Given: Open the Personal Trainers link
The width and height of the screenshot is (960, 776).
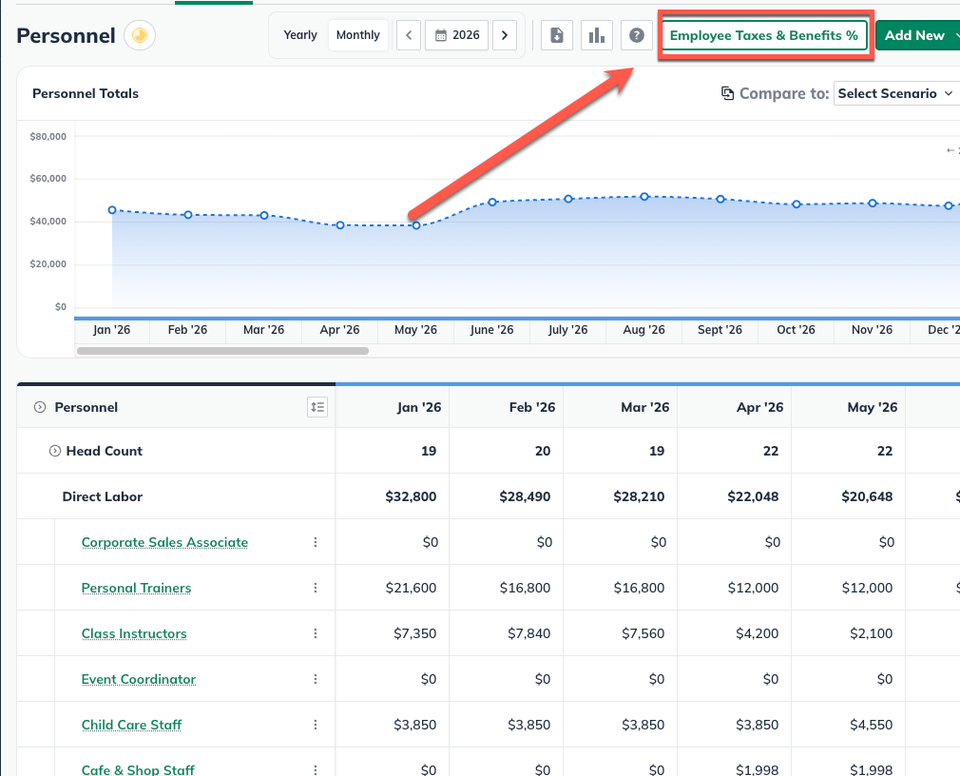Looking at the screenshot, I should click(x=136, y=588).
